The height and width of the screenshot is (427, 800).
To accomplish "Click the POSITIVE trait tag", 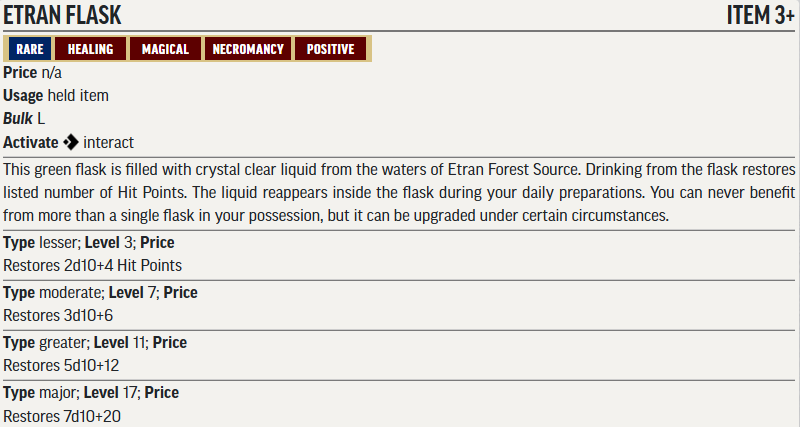I will pos(330,49).
